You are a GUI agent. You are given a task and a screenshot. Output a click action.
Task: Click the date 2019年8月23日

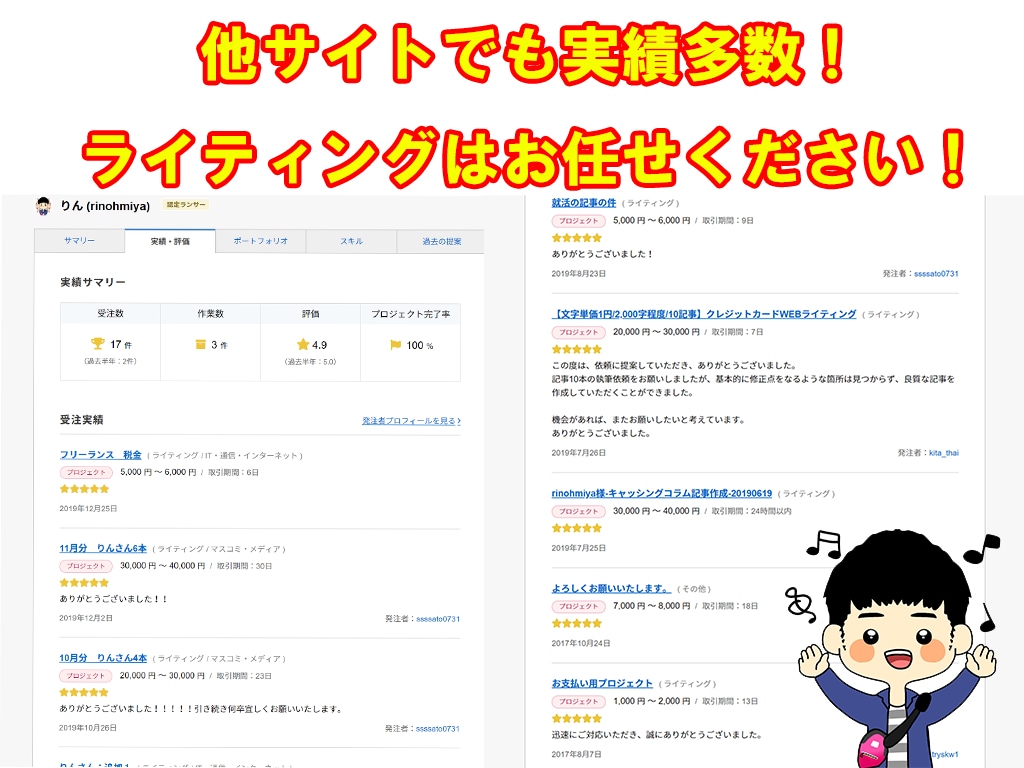[579, 274]
